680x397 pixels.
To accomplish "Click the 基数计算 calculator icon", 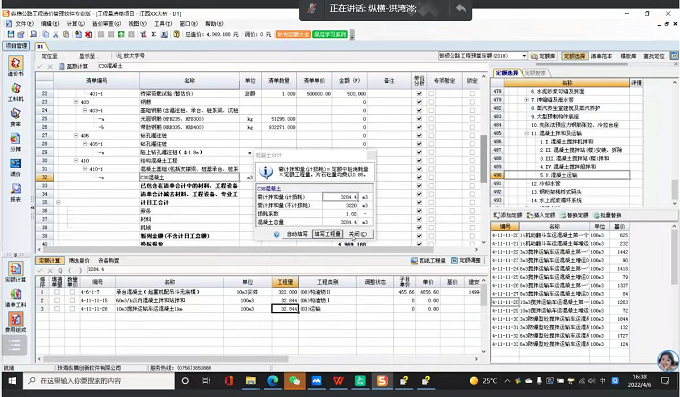I will coord(62,66).
